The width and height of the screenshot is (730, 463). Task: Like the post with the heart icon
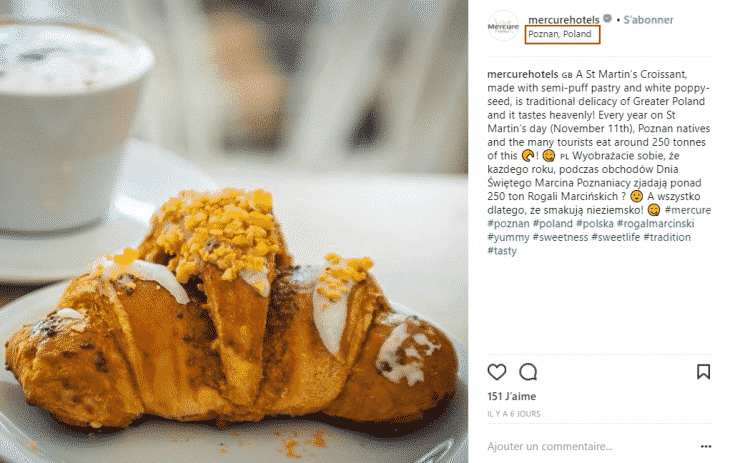coord(497,372)
